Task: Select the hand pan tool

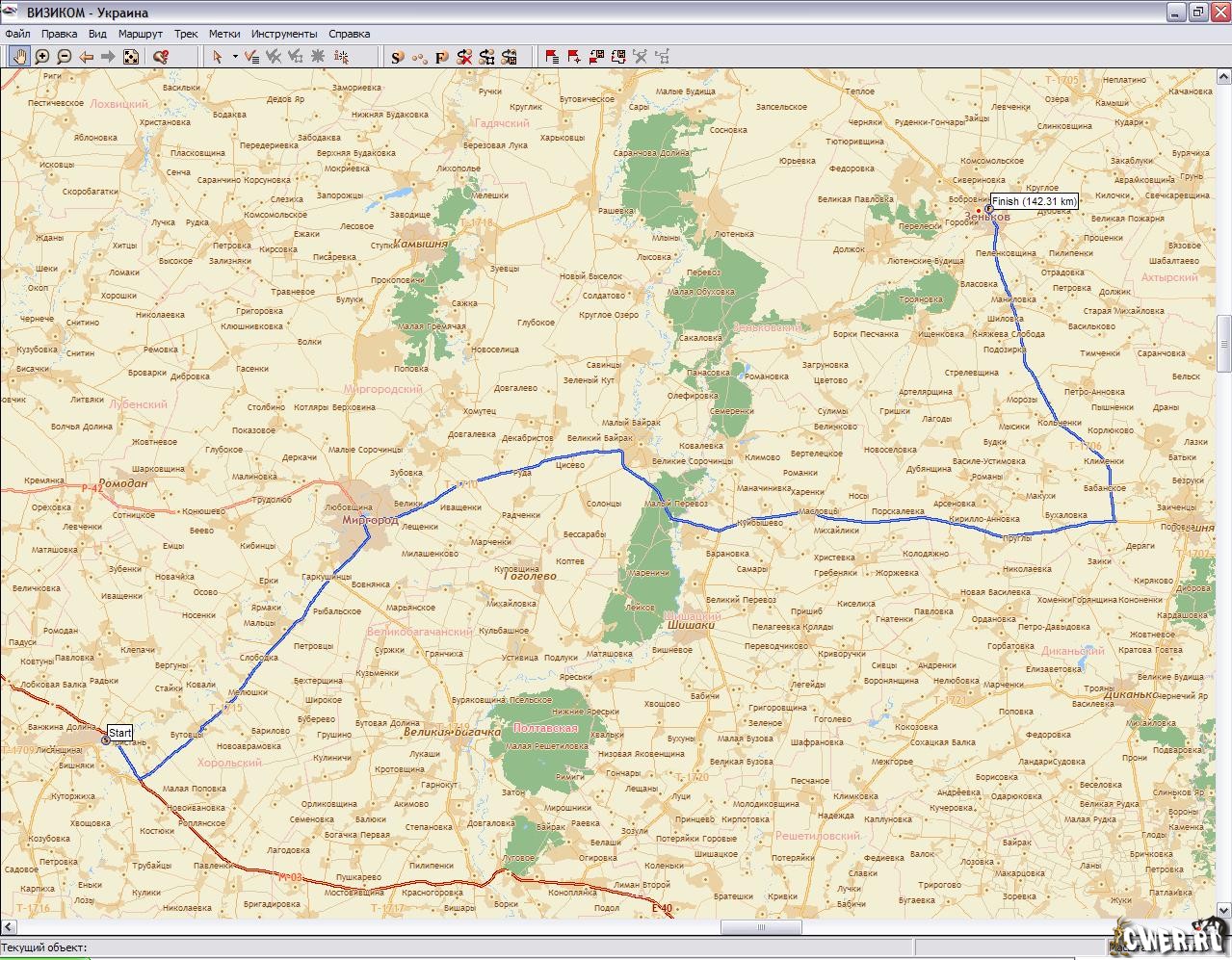Action: coord(19,57)
